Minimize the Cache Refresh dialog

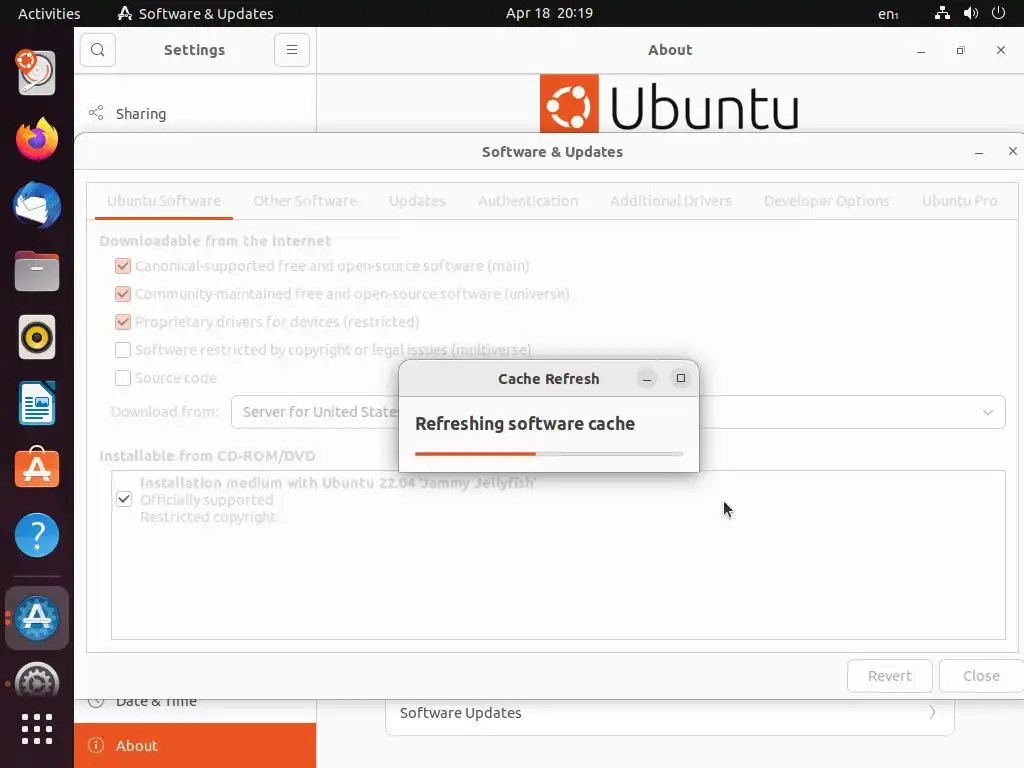click(647, 379)
